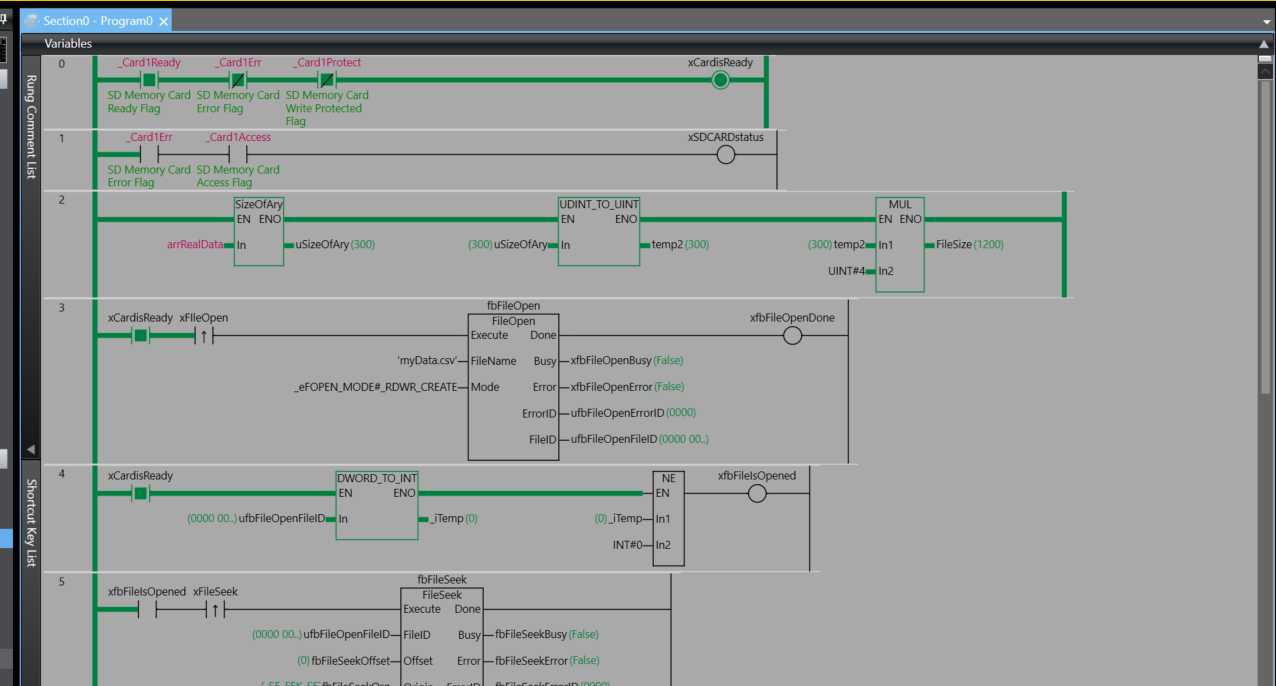Click the xFileOpen rising-edge contact
This screenshot has height=686, width=1276.
(x=204, y=336)
